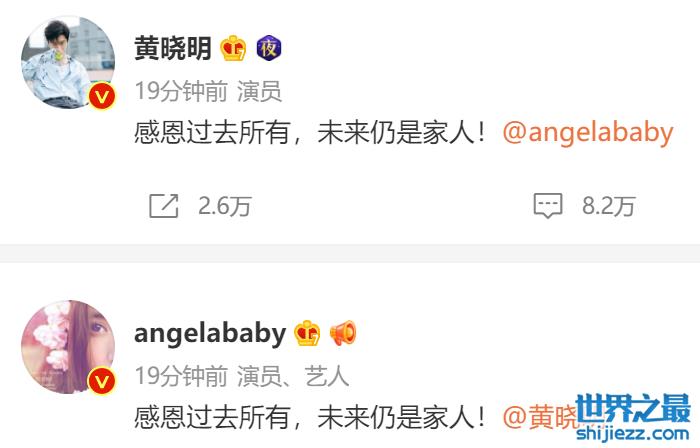Open the angelababy username link

tap(210, 334)
